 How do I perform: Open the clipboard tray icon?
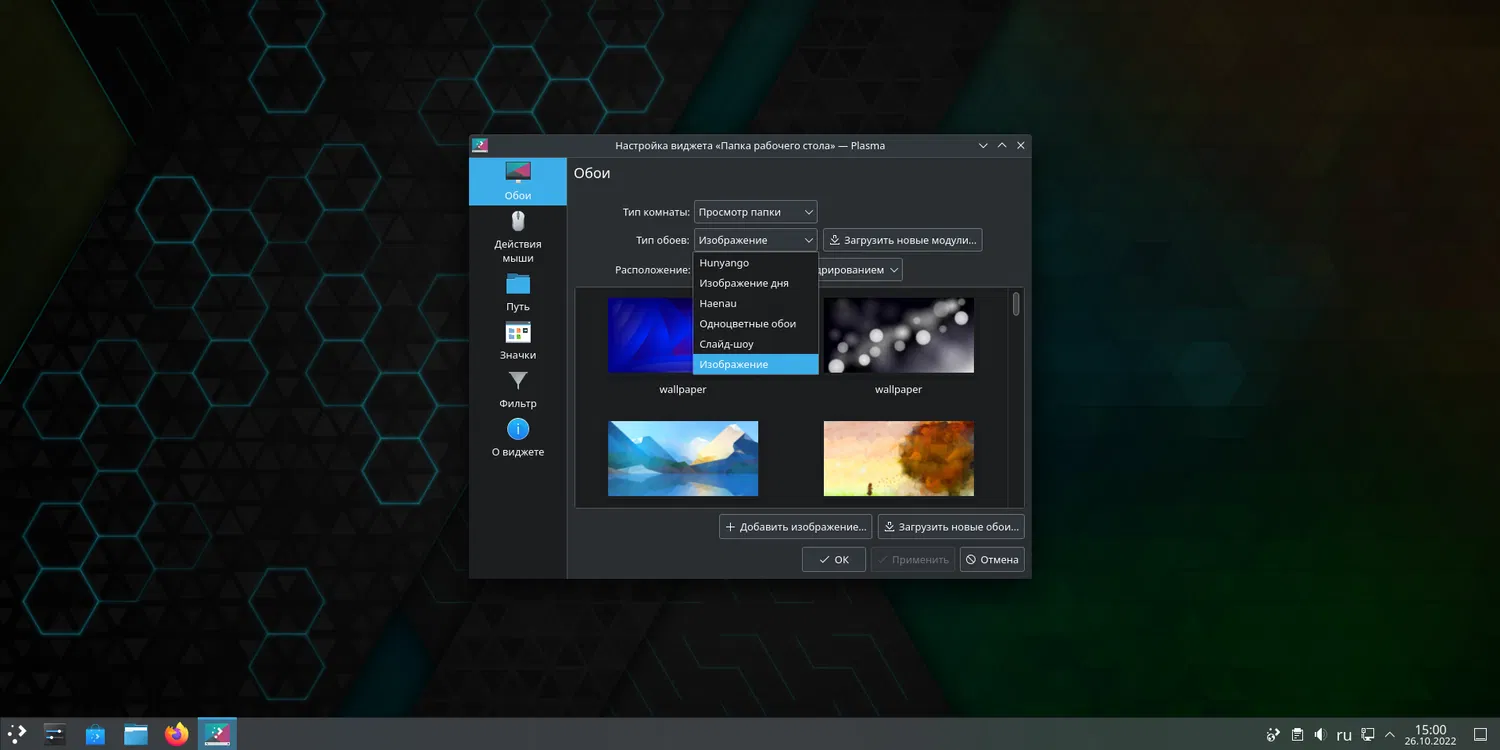1297,735
